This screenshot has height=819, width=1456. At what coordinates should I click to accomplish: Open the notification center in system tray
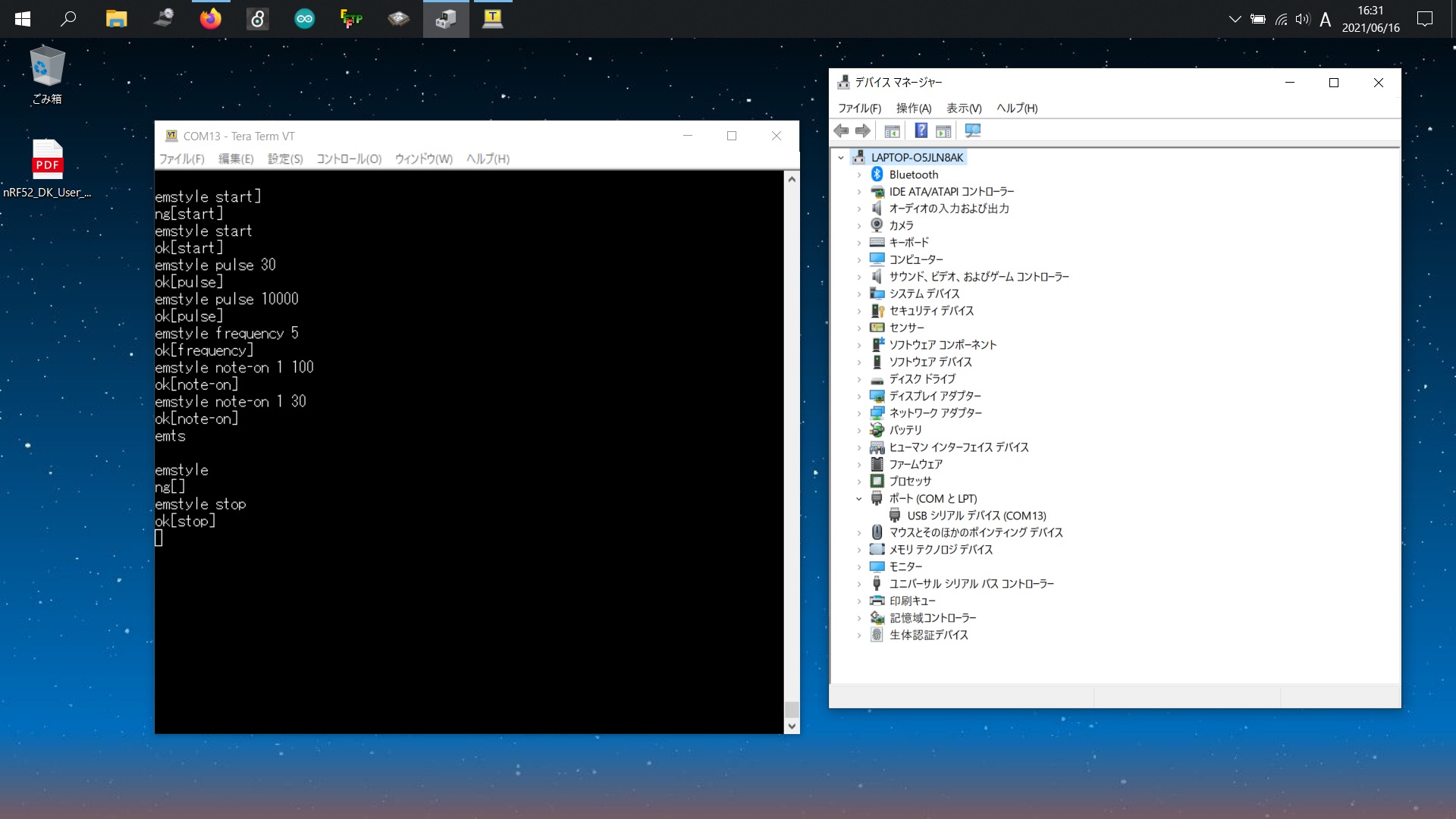pos(1425,19)
